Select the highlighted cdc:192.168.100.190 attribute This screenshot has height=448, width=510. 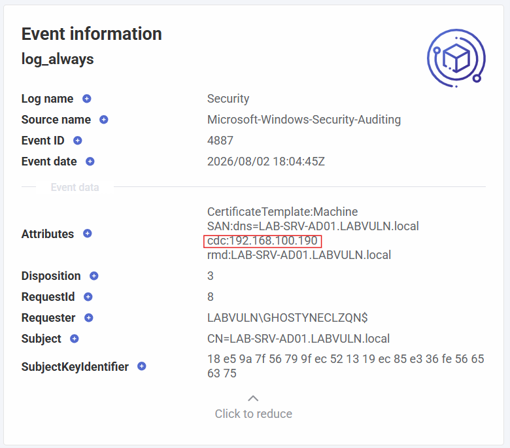[x=262, y=241]
